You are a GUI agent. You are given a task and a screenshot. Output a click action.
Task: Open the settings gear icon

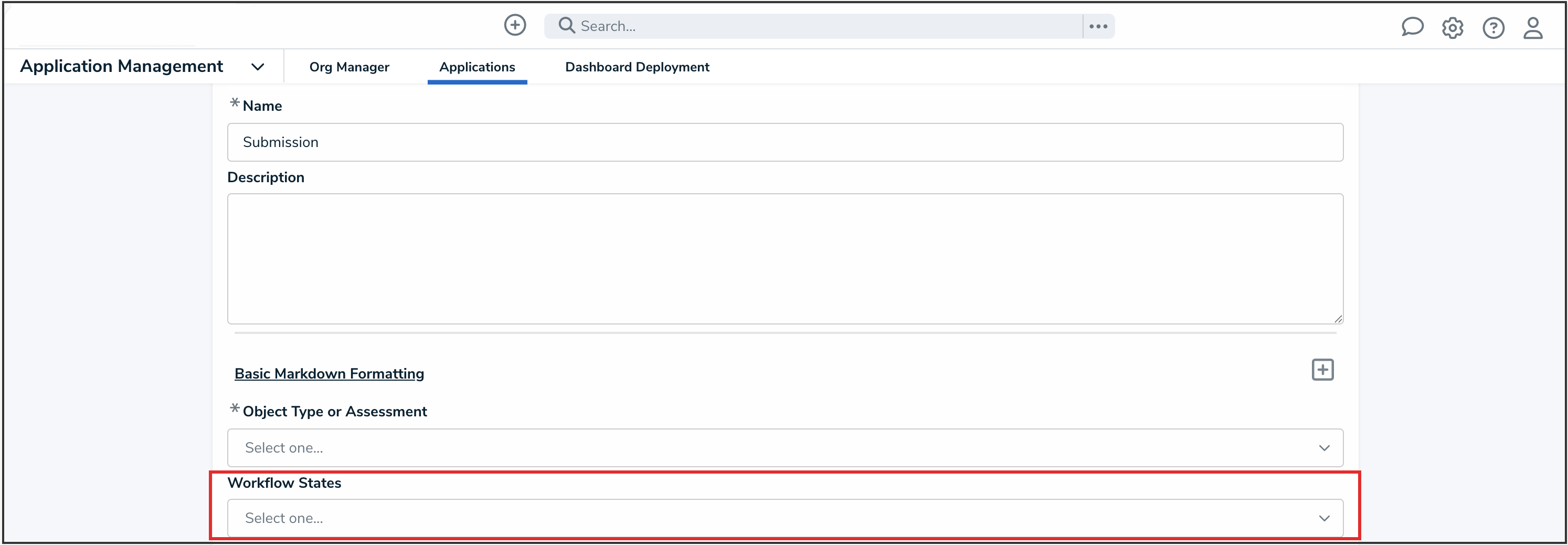(x=1453, y=27)
